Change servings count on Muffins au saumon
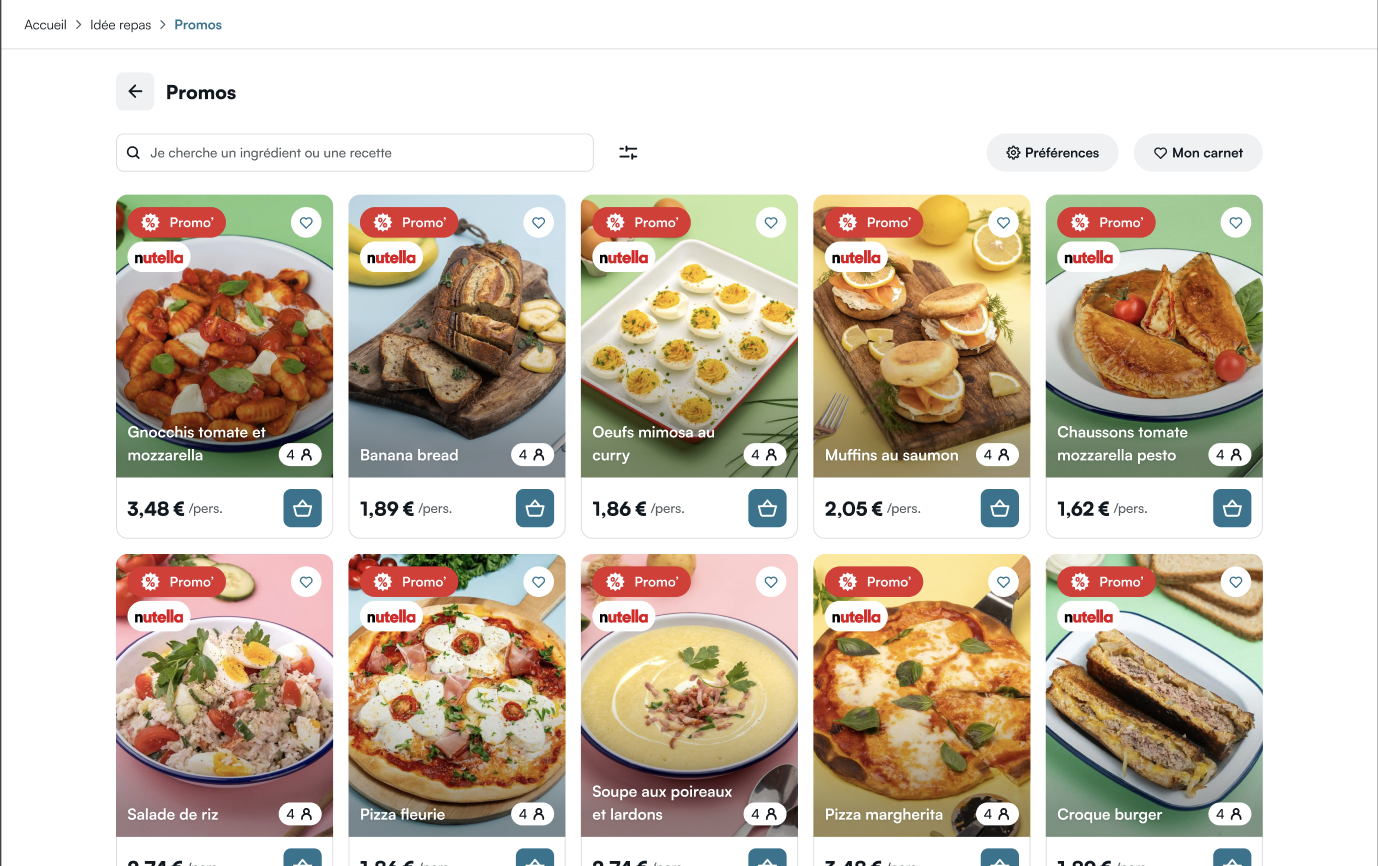The height and width of the screenshot is (866, 1378). [x=997, y=455]
